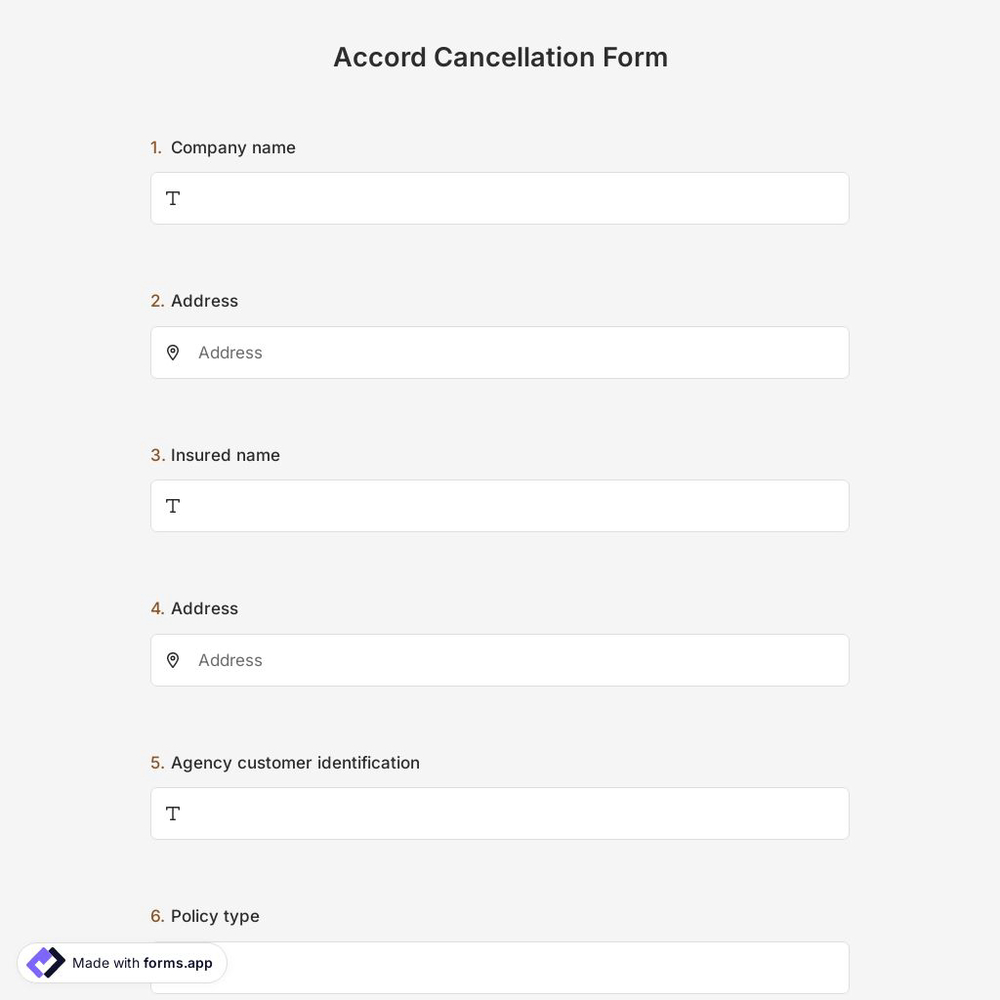The width and height of the screenshot is (1000, 1000).
Task: Click the Policy type question label
Action: click(x=215, y=916)
